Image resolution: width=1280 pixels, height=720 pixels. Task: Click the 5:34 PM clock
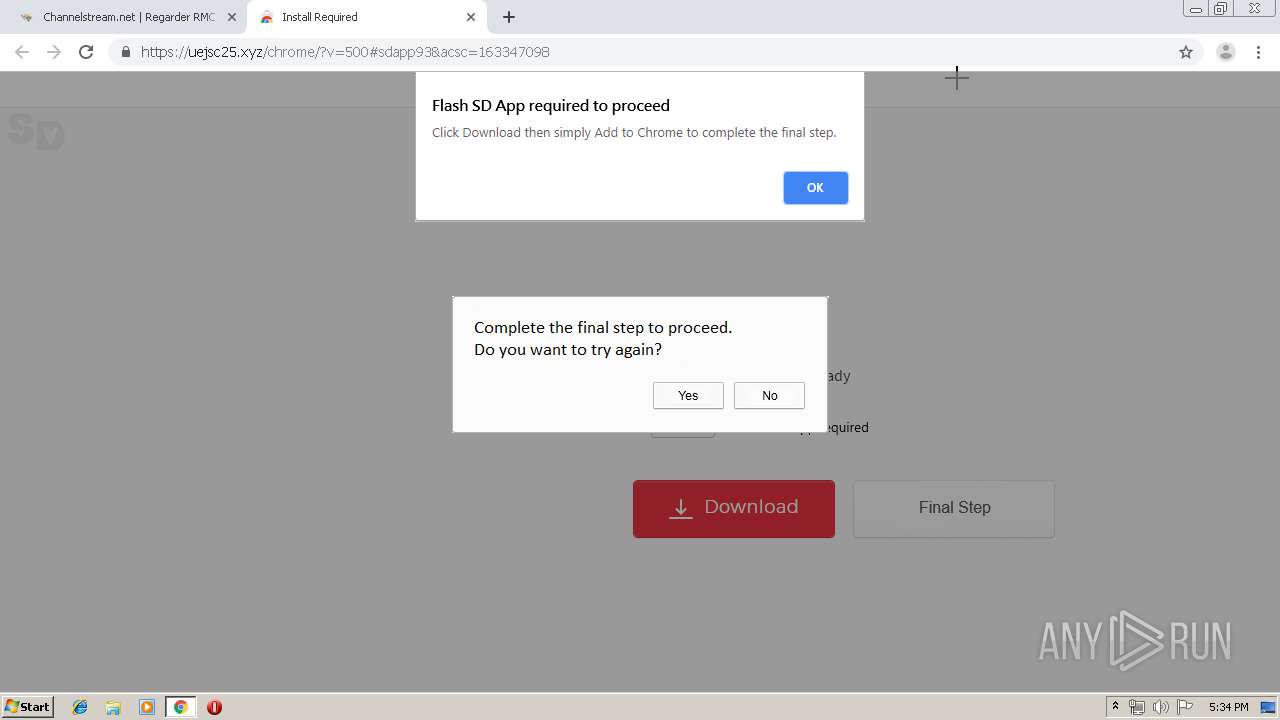coord(1228,707)
